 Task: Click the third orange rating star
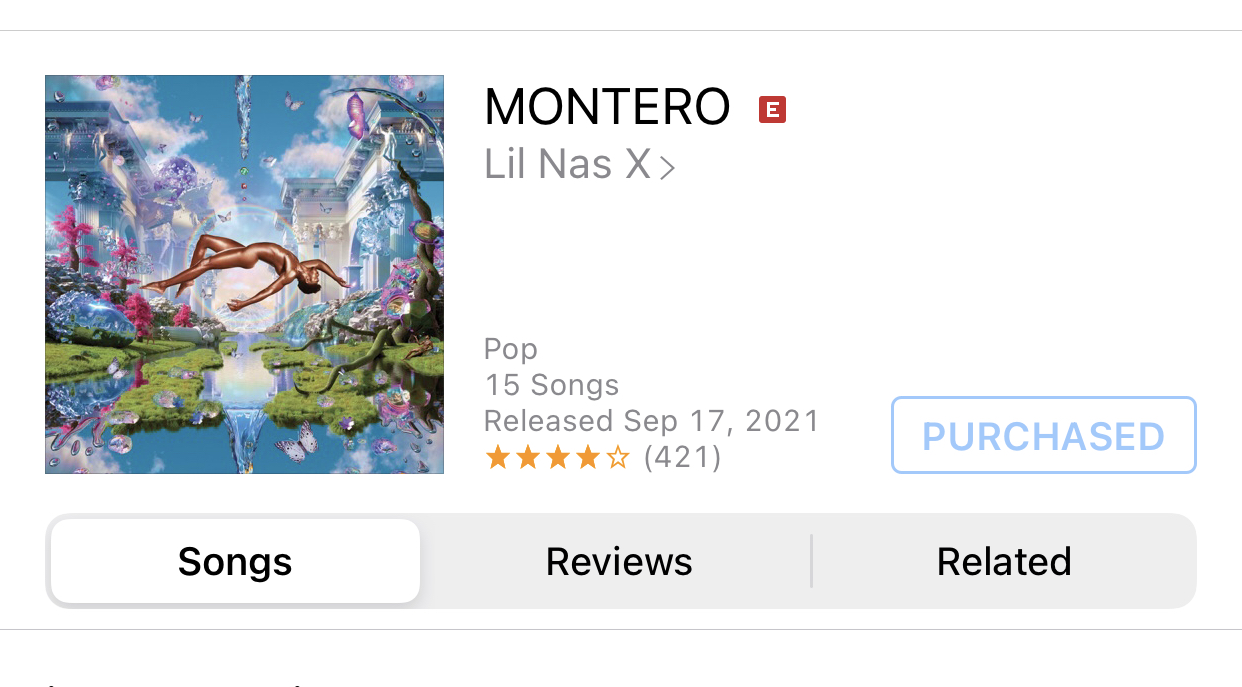[x=557, y=458]
